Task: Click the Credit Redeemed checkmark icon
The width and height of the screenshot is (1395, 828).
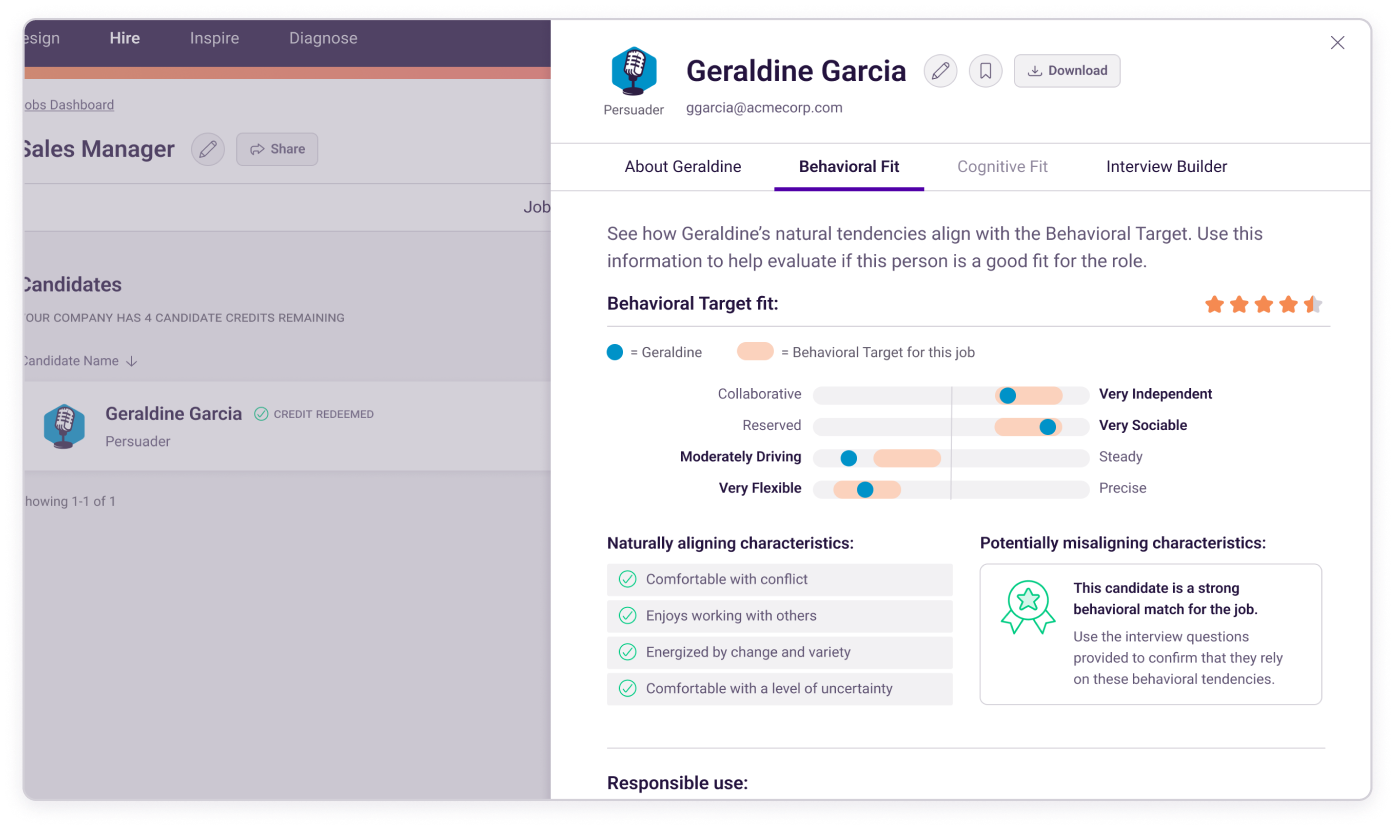Action: coord(261,414)
